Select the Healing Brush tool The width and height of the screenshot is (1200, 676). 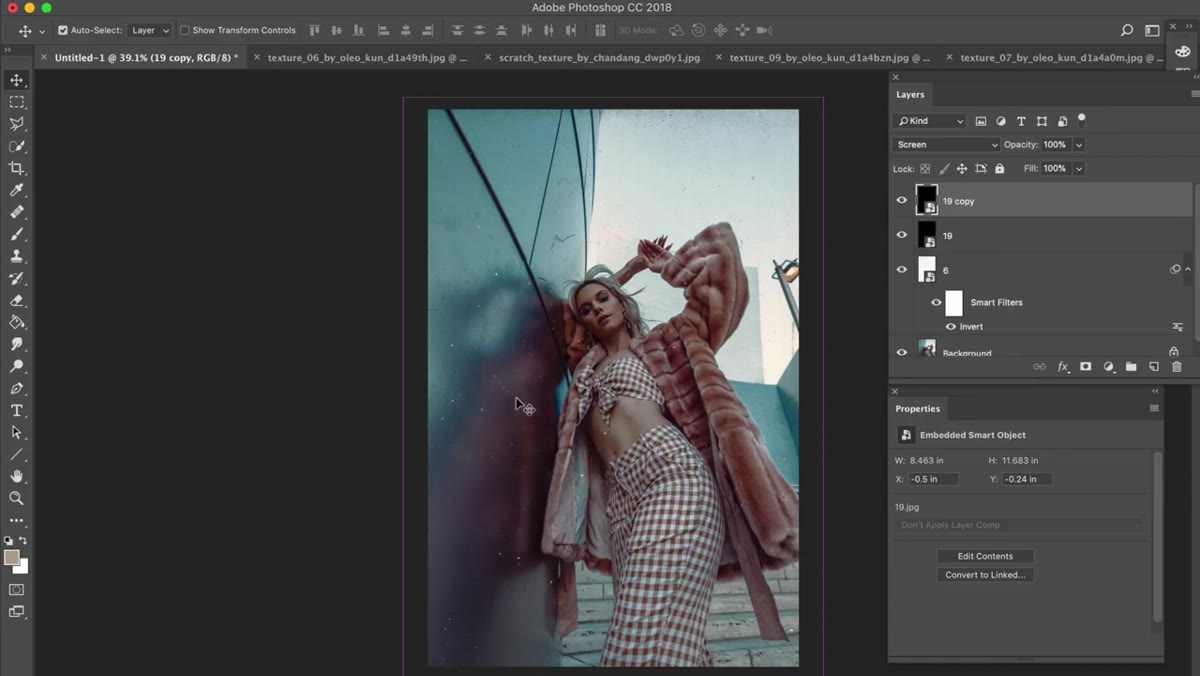[x=16, y=212]
